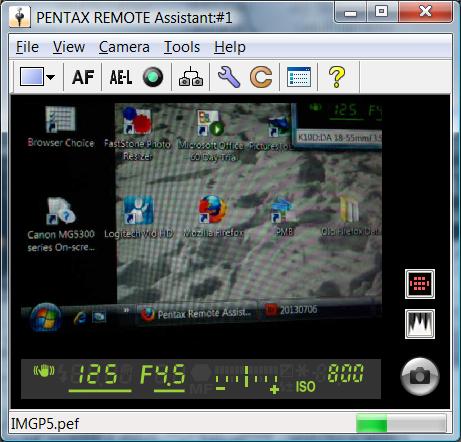The width and height of the screenshot is (461, 442).
Task: Click the orange C custom icon
Action: click(261, 77)
